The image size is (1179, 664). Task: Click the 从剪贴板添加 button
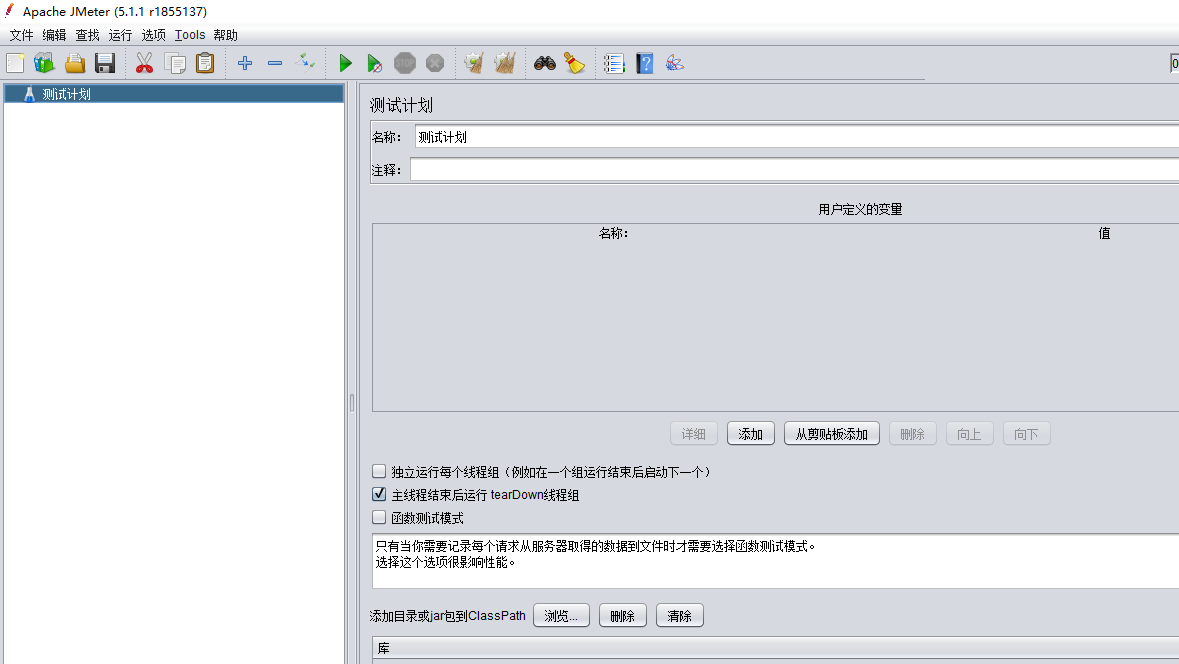pos(832,434)
